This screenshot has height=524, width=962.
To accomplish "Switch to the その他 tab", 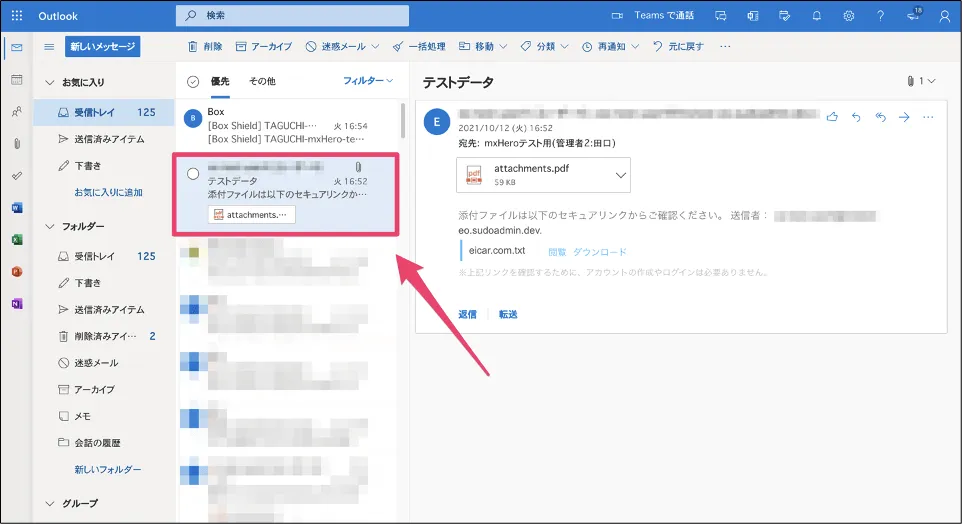I will [x=262, y=81].
